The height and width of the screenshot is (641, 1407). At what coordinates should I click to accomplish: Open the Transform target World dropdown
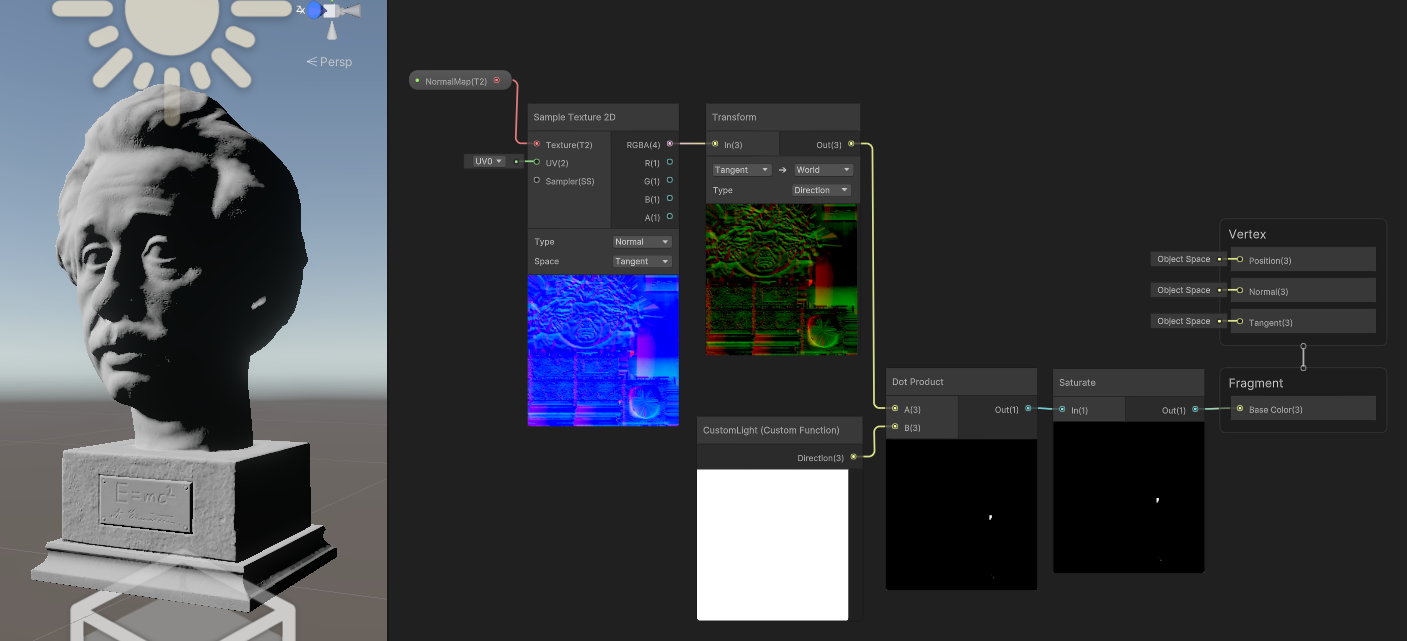[823, 170]
